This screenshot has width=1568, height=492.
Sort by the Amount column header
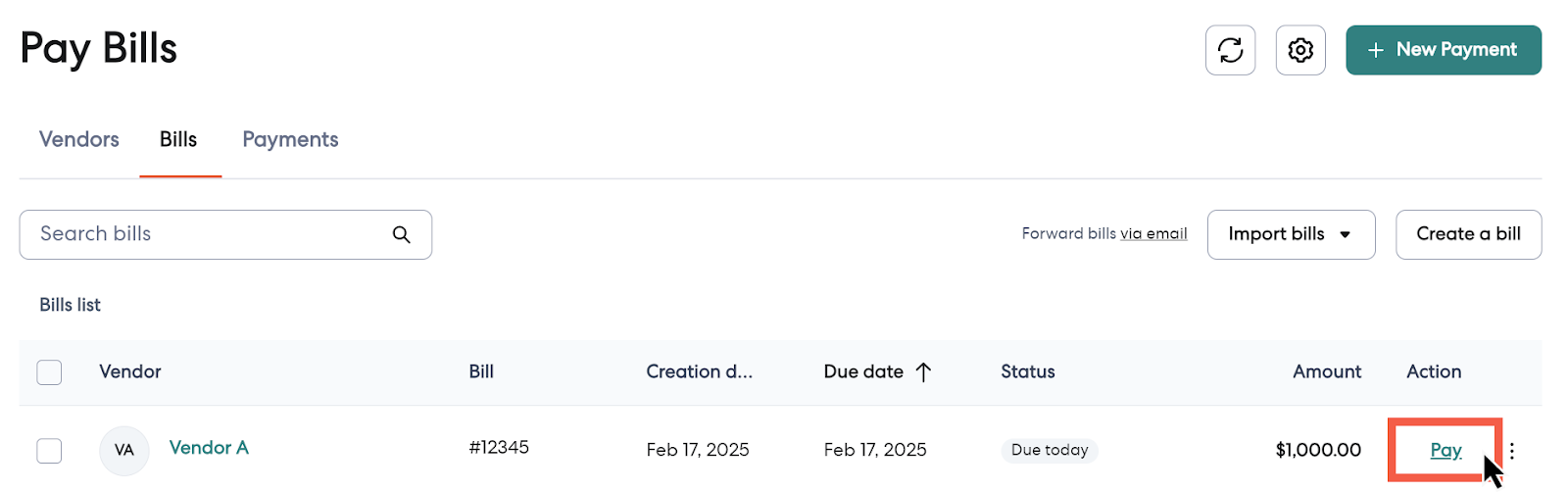point(1326,371)
